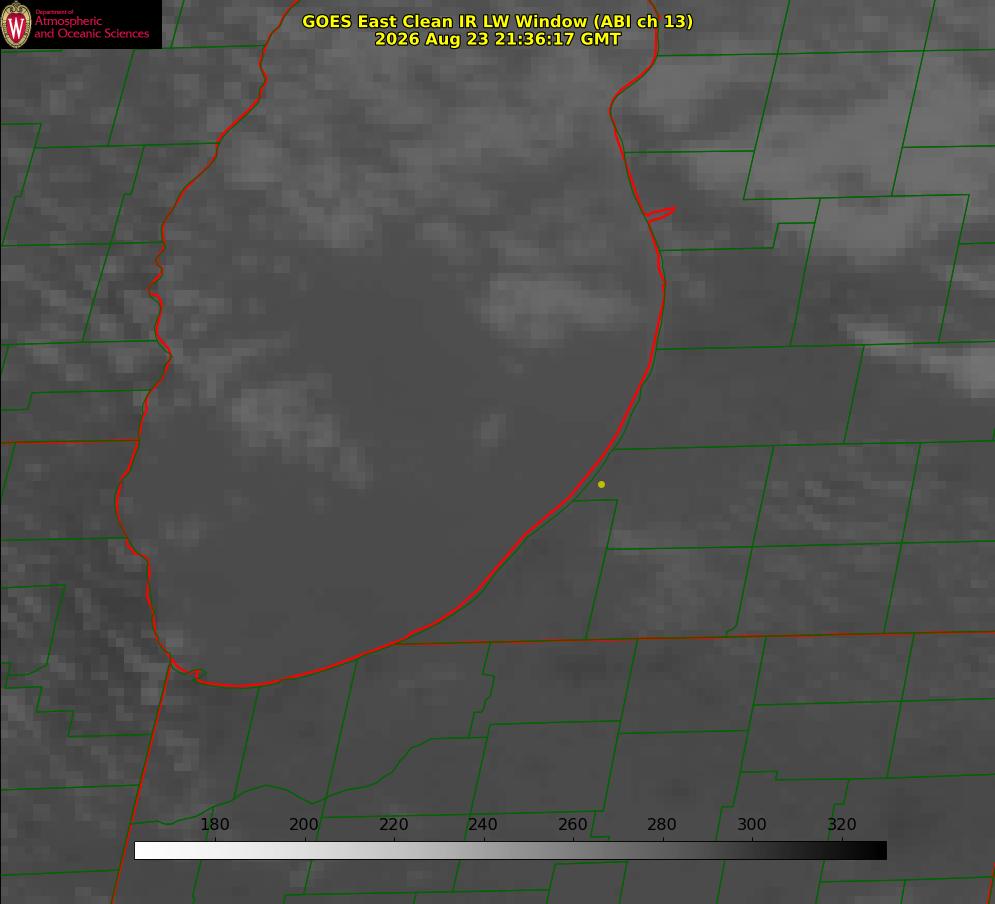Click the mid-gray center of the colorbar
Screen dimensions: 995x904
coord(510,851)
